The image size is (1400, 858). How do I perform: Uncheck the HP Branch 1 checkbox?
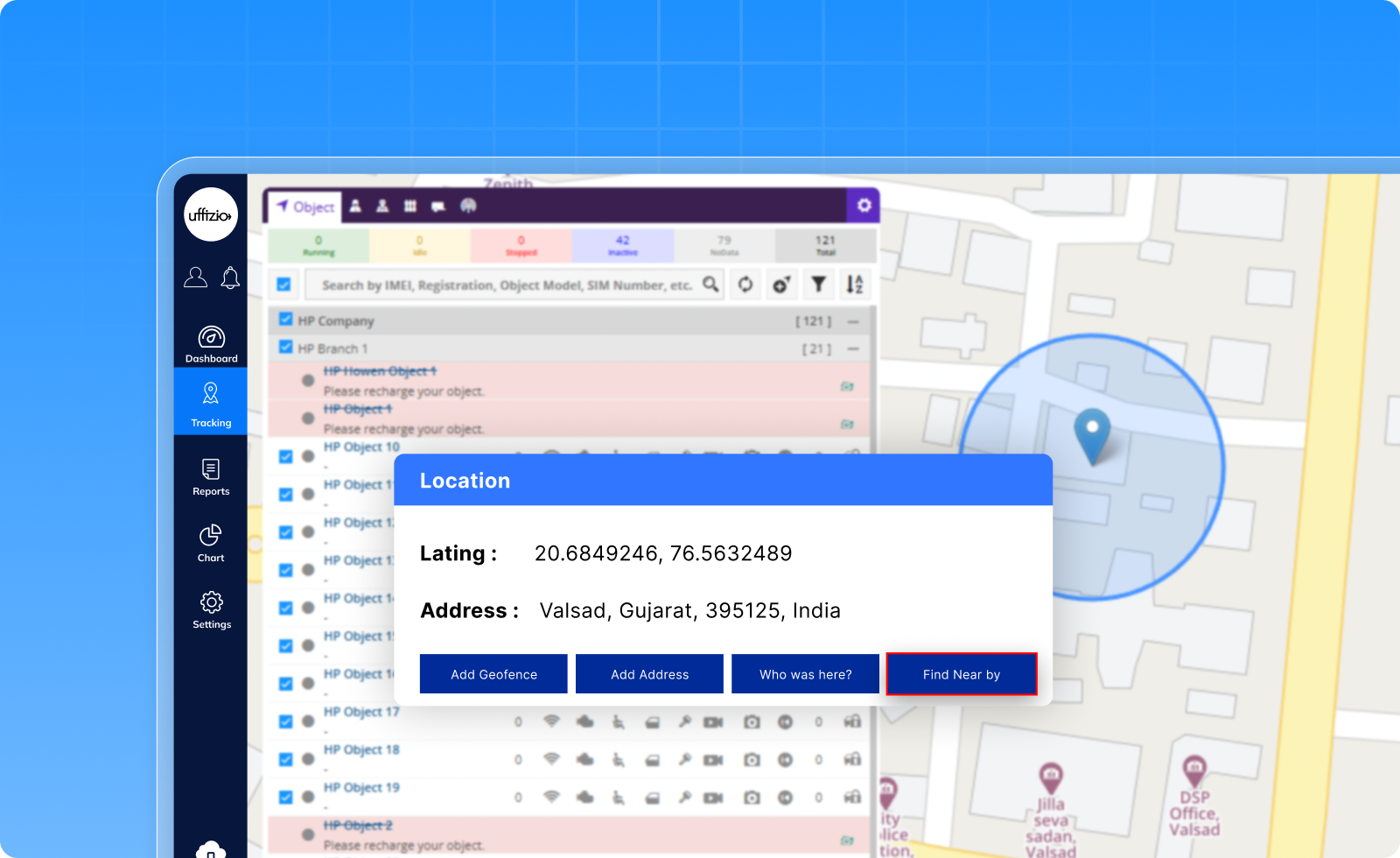(285, 348)
